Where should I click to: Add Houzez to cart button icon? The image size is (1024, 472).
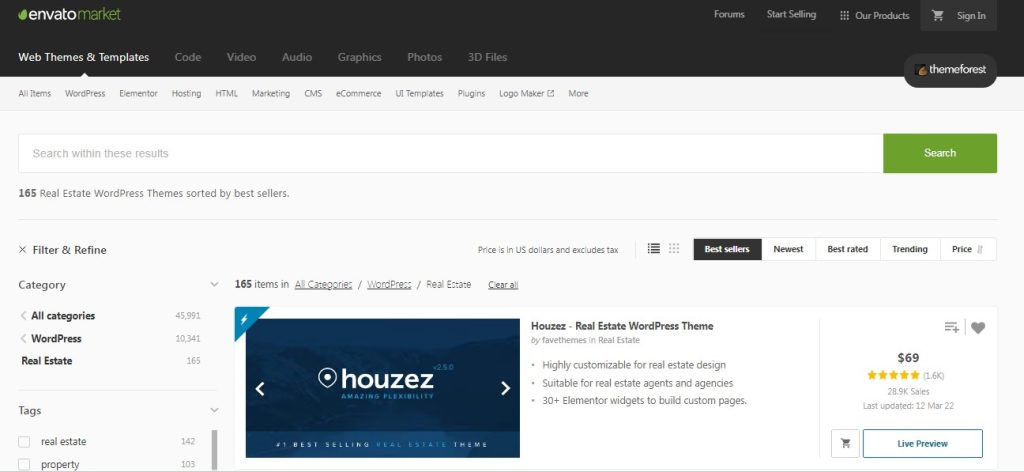tap(846, 443)
